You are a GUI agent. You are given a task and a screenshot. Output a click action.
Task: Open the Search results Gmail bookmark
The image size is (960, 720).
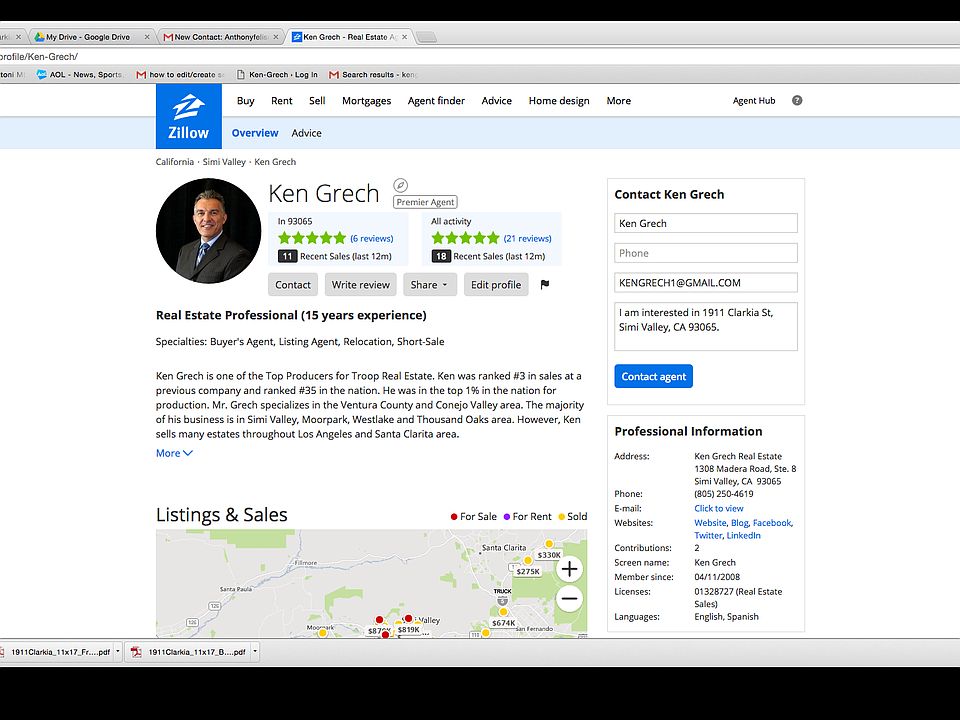(x=373, y=75)
